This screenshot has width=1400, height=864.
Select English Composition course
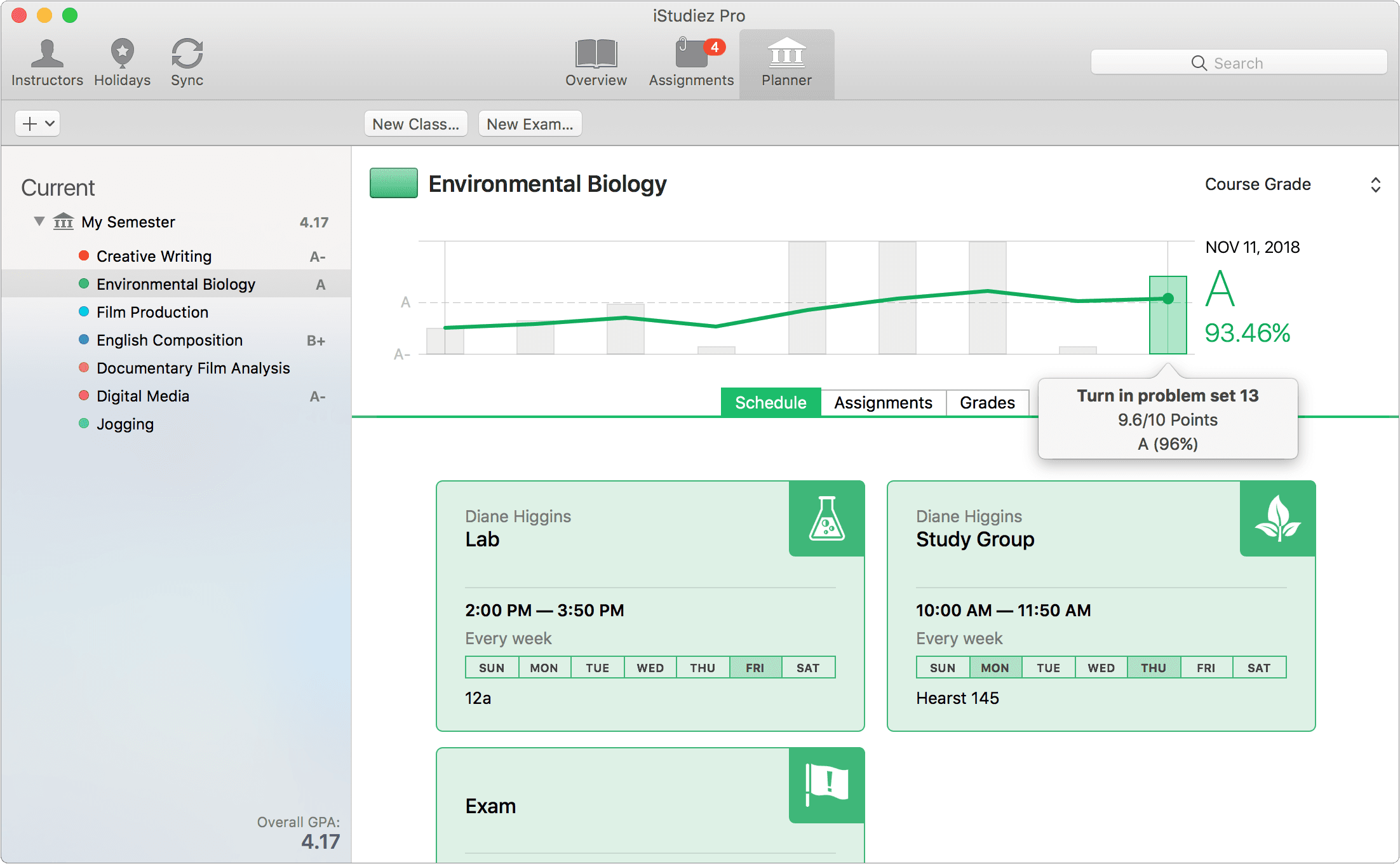coord(176,340)
